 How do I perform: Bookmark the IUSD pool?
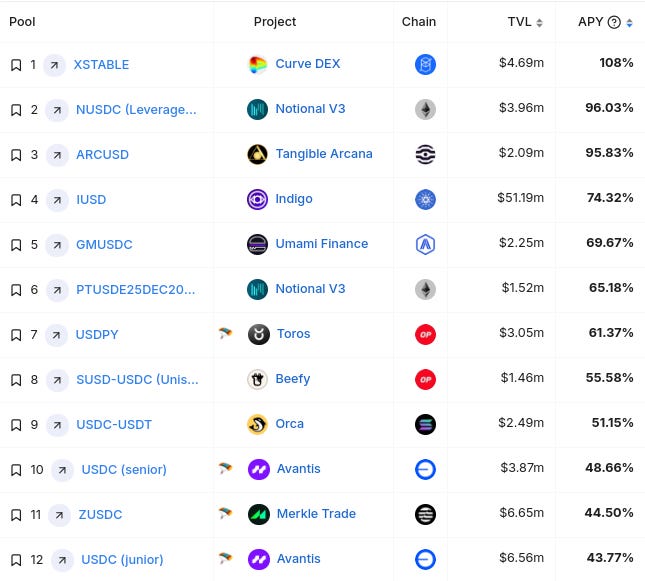click(16, 200)
